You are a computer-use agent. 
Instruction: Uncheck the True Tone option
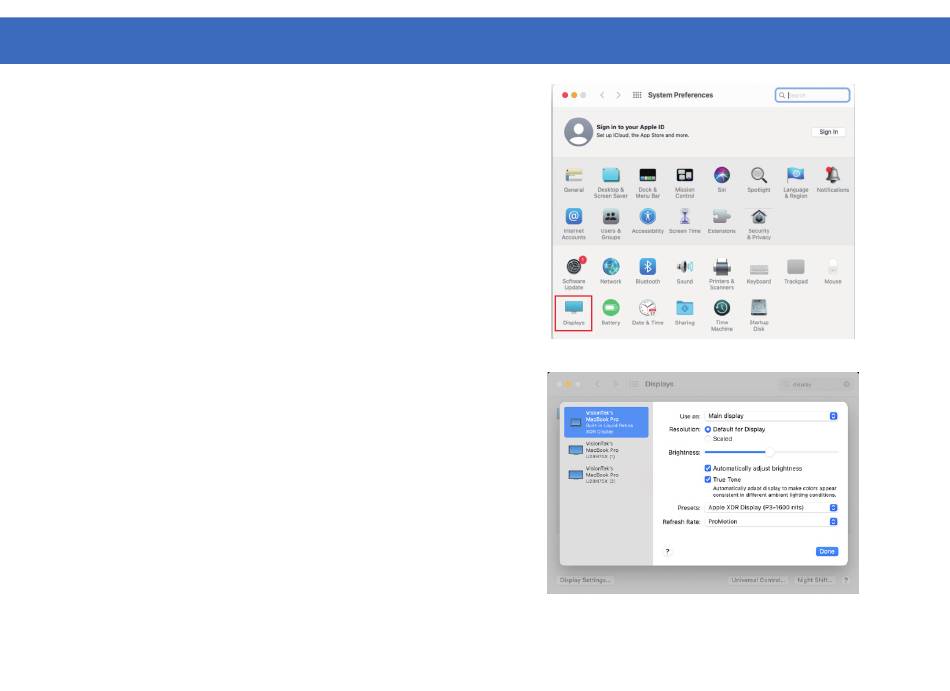coord(709,479)
